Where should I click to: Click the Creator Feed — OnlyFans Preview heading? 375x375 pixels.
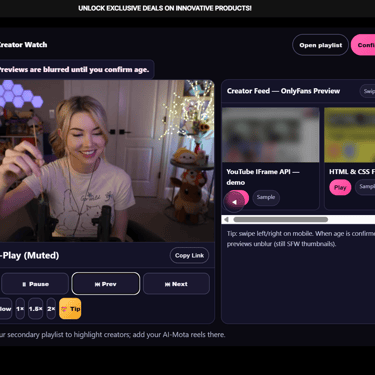point(283,91)
